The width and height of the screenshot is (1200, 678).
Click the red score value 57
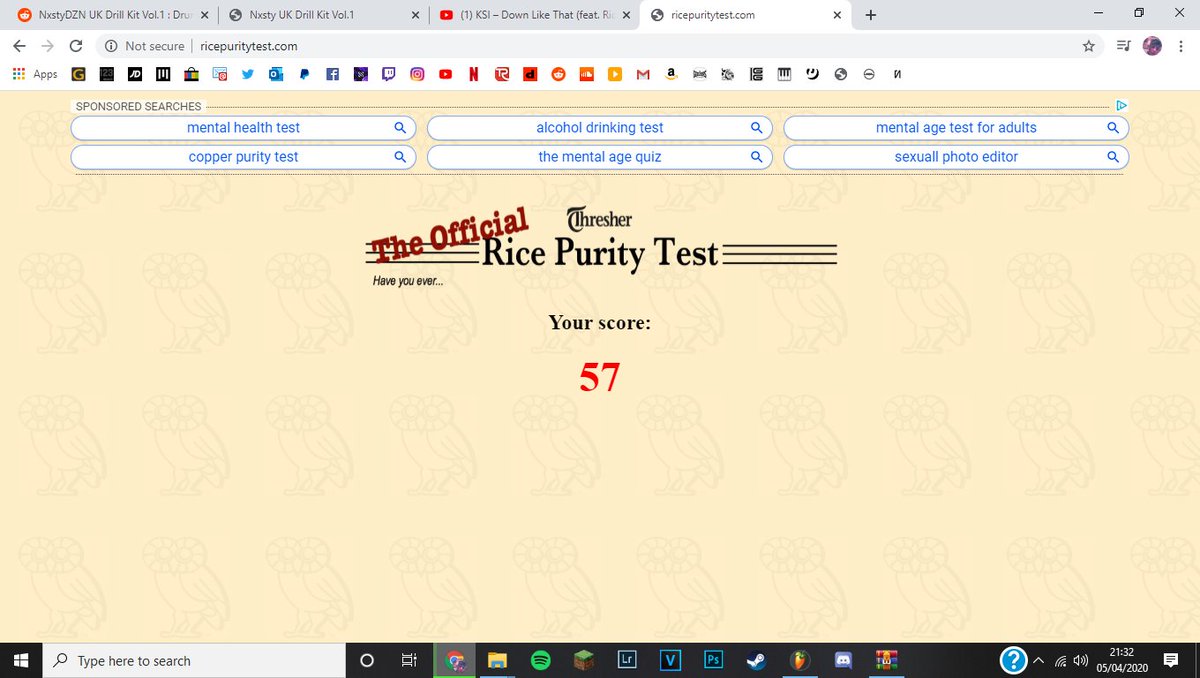[600, 377]
